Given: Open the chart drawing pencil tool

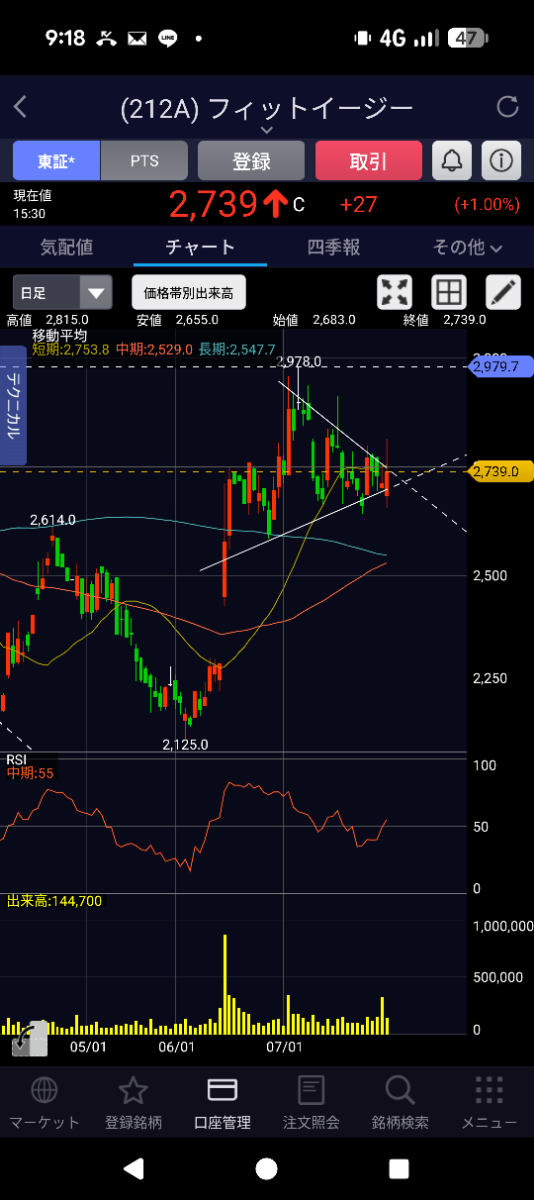Looking at the screenshot, I should (x=503, y=292).
